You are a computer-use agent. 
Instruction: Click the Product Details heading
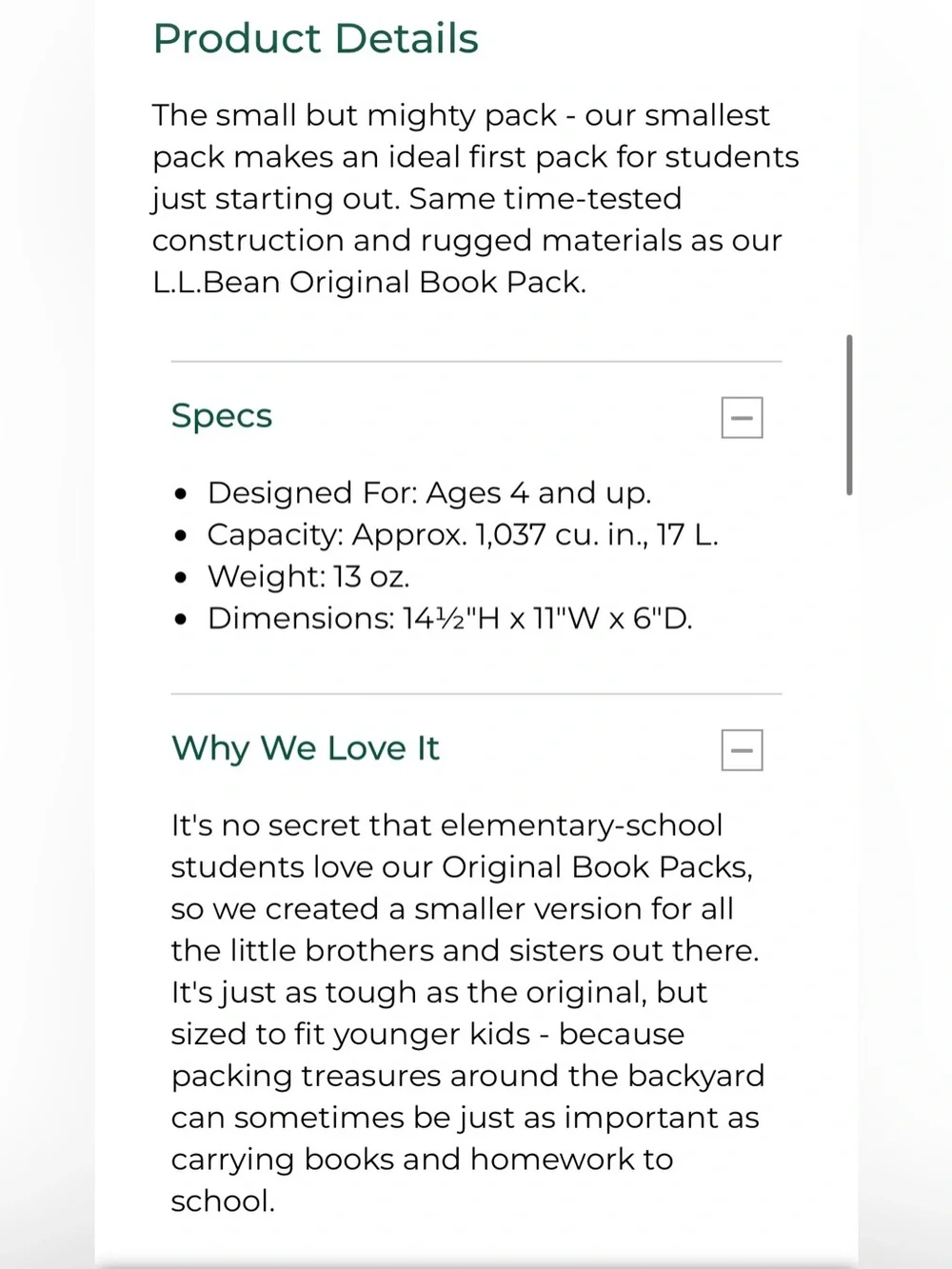pyautogui.click(x=315, y=38)
